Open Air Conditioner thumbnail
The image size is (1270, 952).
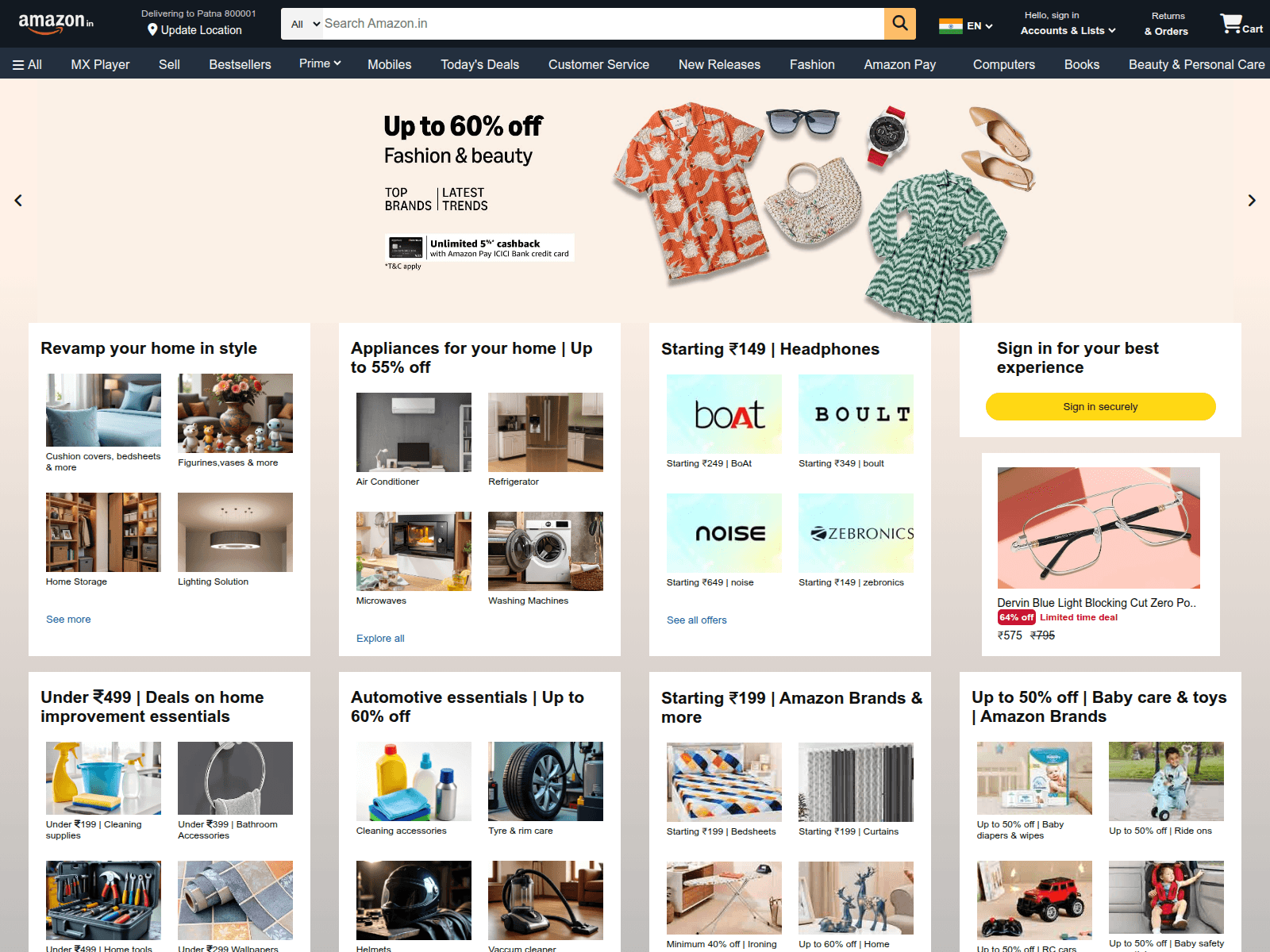(414, 432)
